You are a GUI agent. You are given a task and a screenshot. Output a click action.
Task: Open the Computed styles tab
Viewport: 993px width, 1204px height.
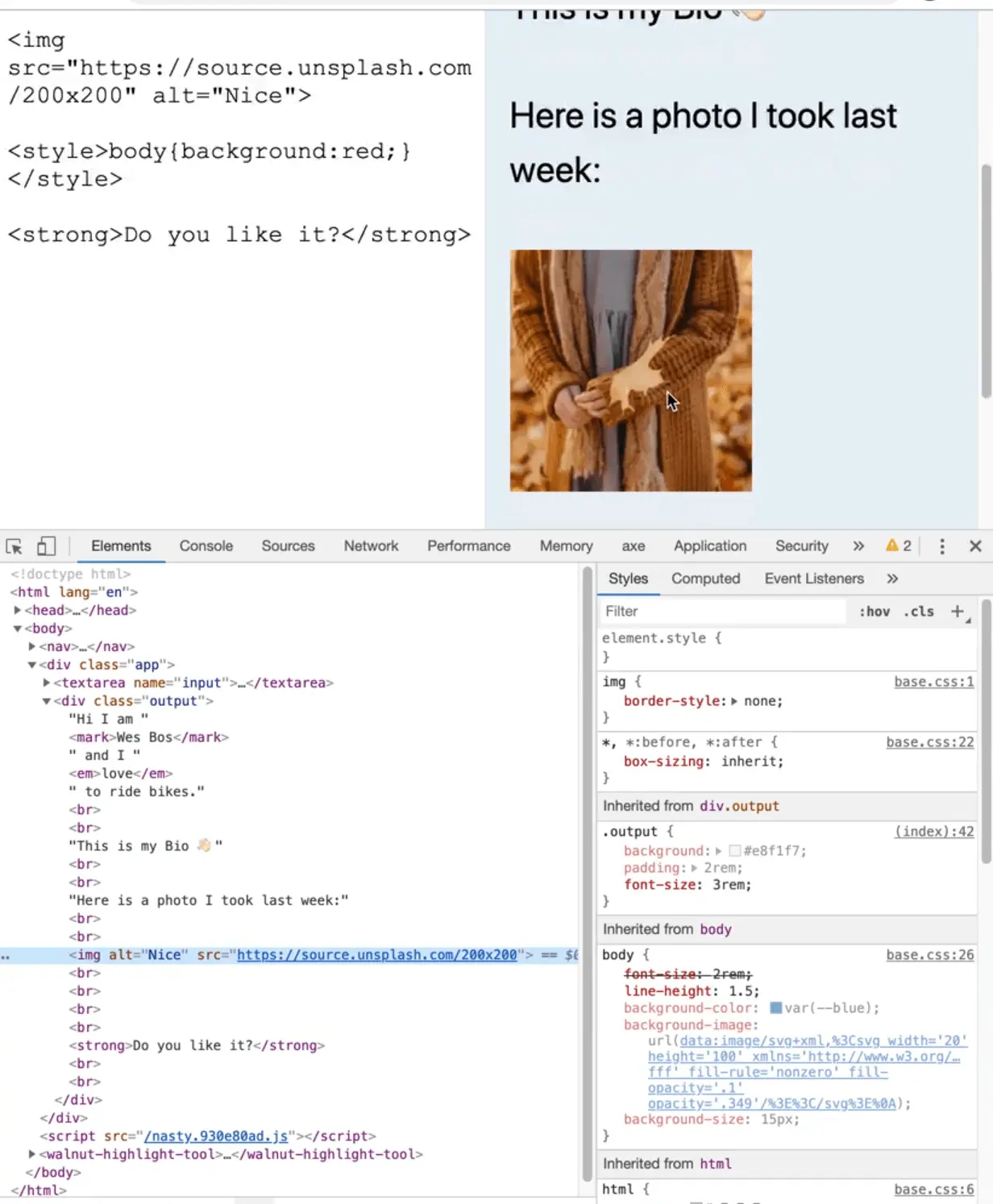[705, 579]
